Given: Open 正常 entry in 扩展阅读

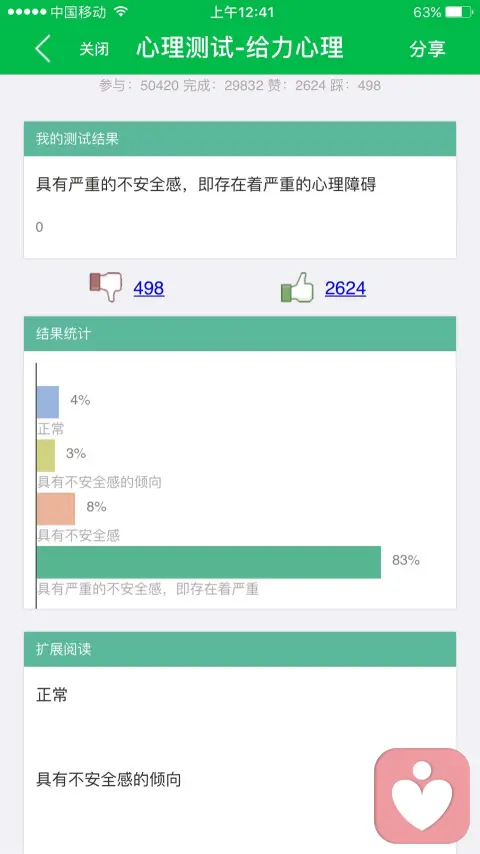Looking at the screenshot, I should 52,695.
